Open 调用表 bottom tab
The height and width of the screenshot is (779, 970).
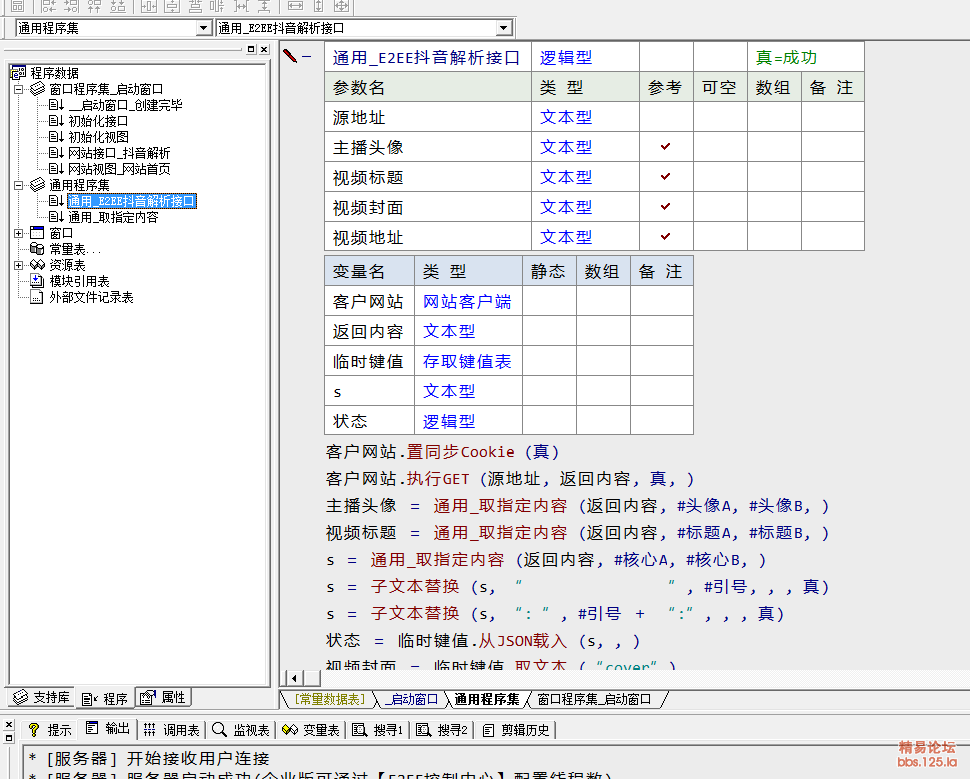pos(172,730)
